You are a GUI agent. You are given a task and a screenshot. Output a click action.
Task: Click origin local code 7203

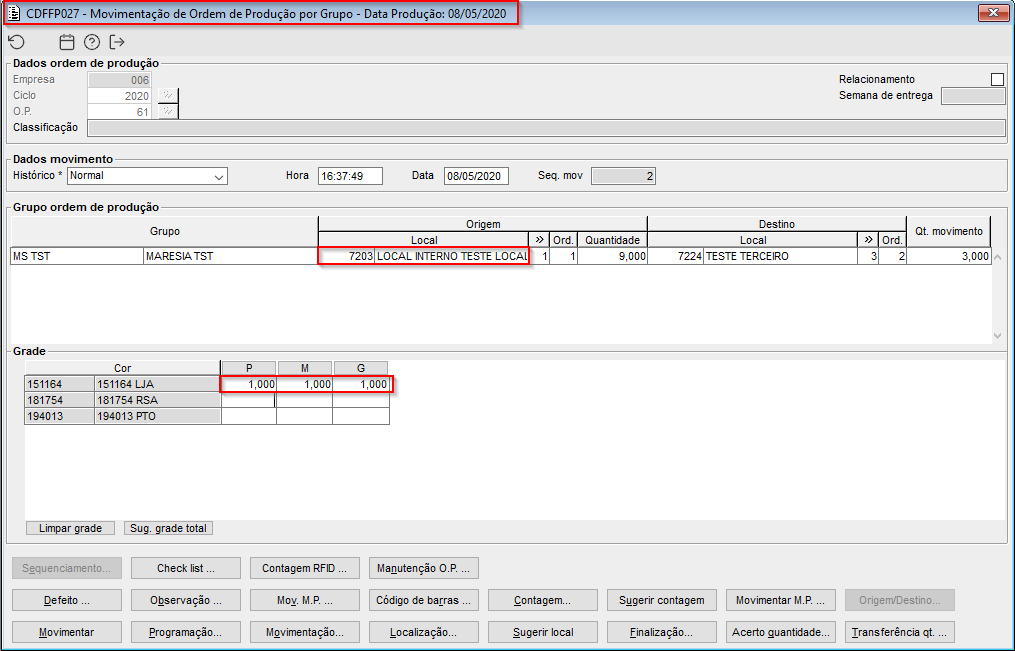click(x=347, y=256)
